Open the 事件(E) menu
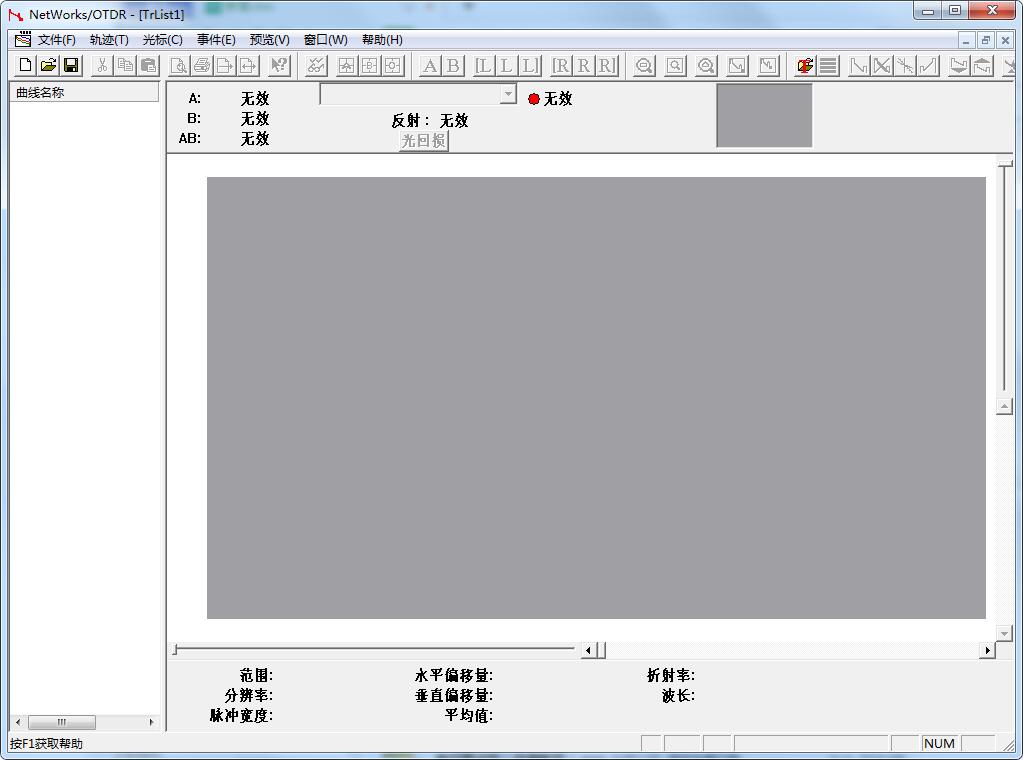Viewport: 1023px width, 760px height. click(x=216, y=40)
